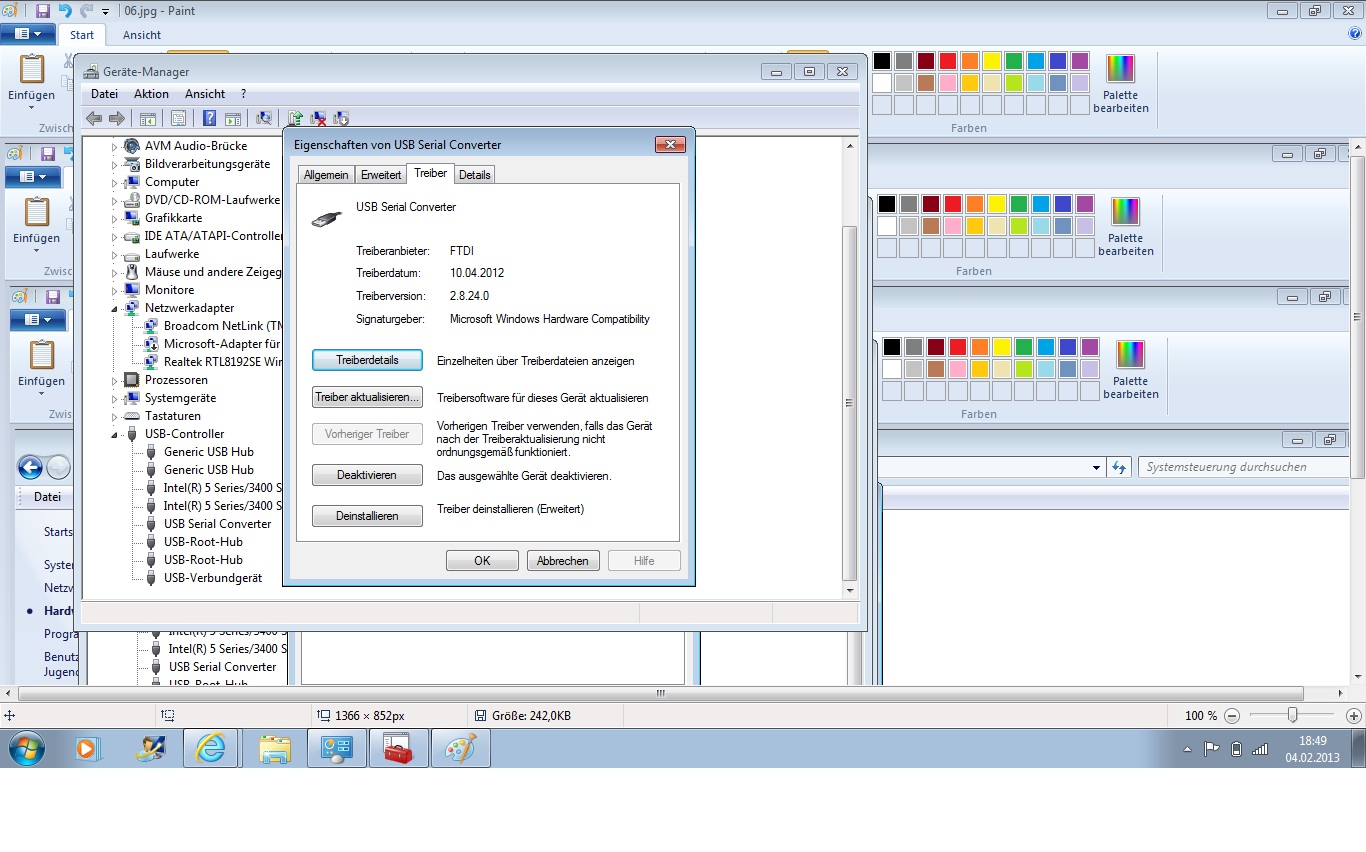Screen dimensions: 1366x852
Task: Click Abbrechen in the properties dialog
Action: point(563,561)
